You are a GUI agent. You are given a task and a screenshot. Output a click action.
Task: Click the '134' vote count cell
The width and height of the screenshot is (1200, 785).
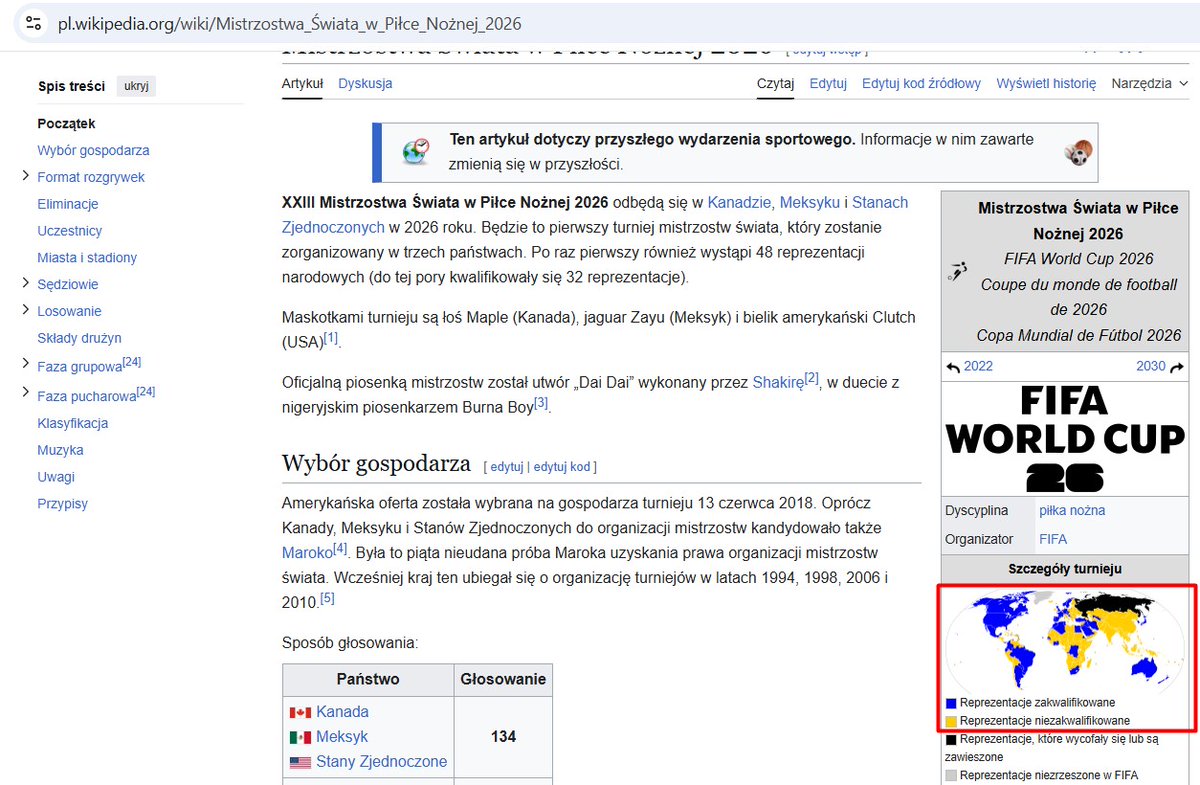[x=503, y=737]
